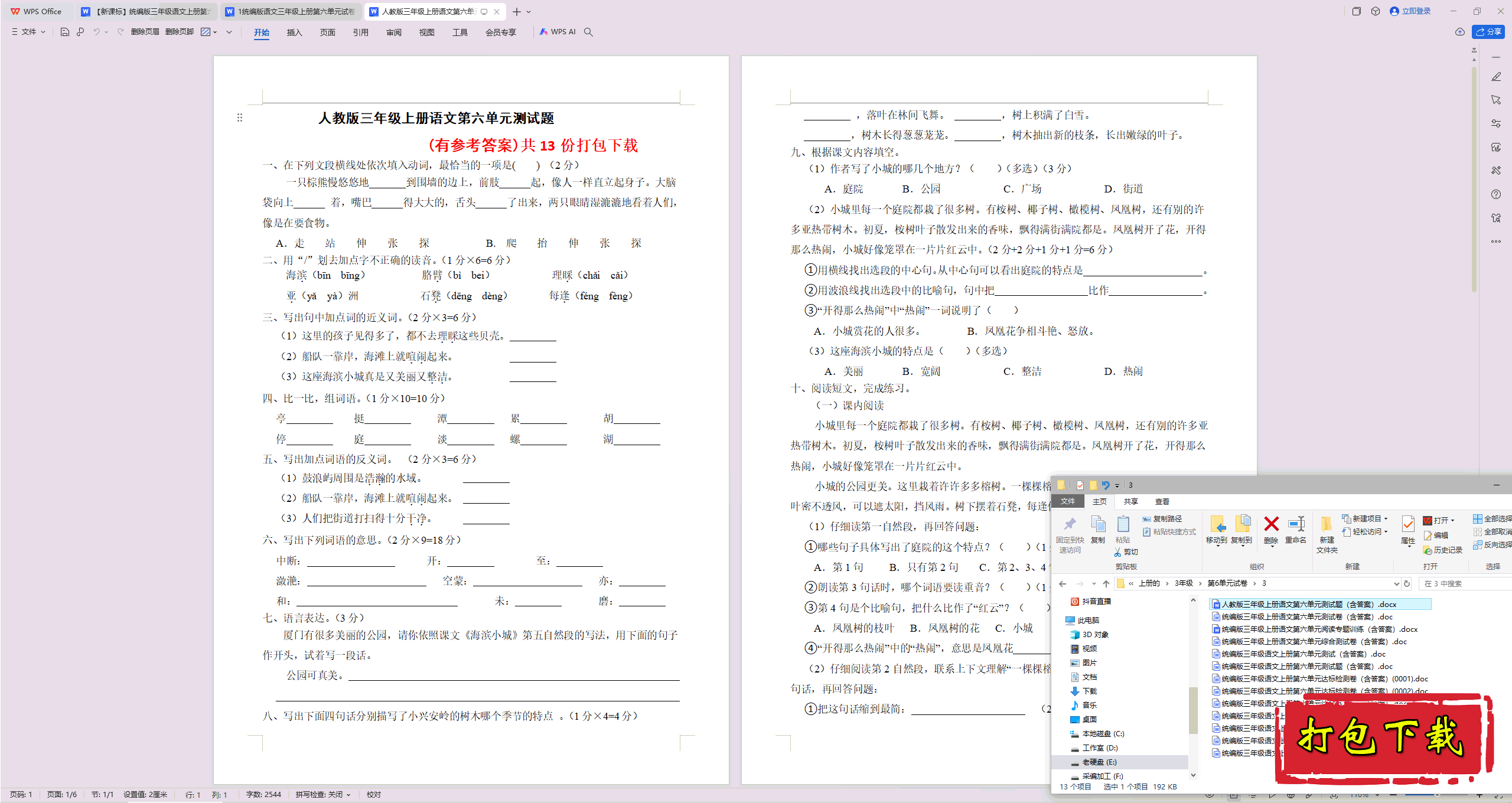
Task: Select the cursor selection tool in right sidebar
Action: [1495, 100]
